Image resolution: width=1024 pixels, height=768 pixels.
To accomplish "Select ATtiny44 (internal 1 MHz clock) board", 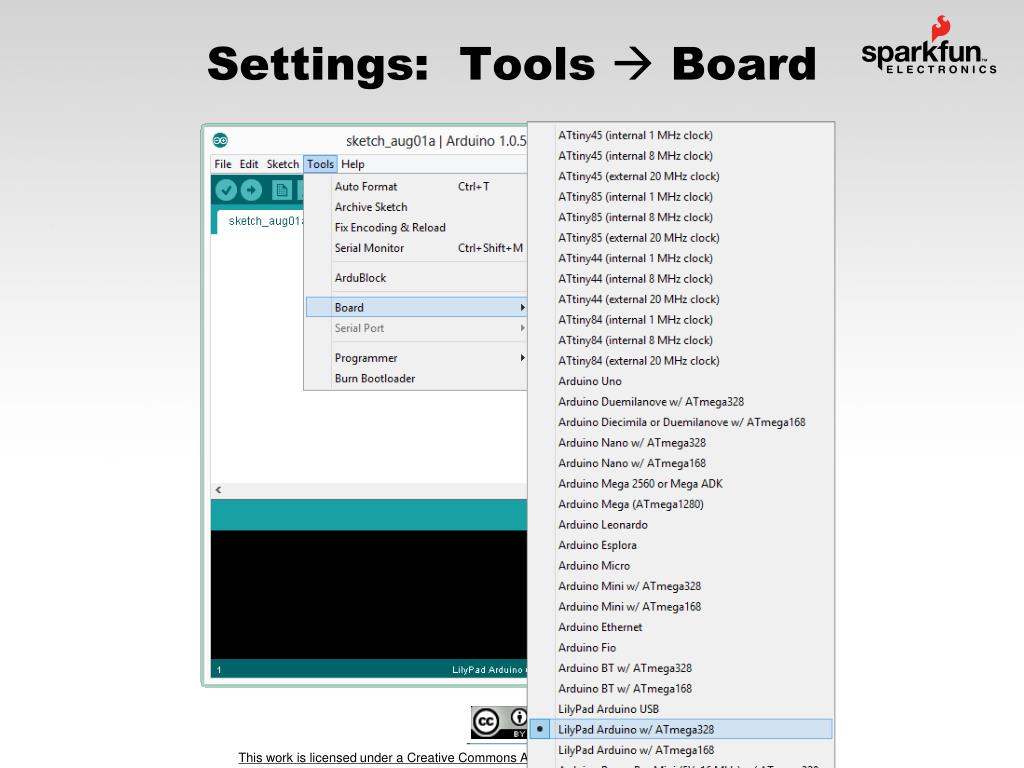I will coord(681,259).
